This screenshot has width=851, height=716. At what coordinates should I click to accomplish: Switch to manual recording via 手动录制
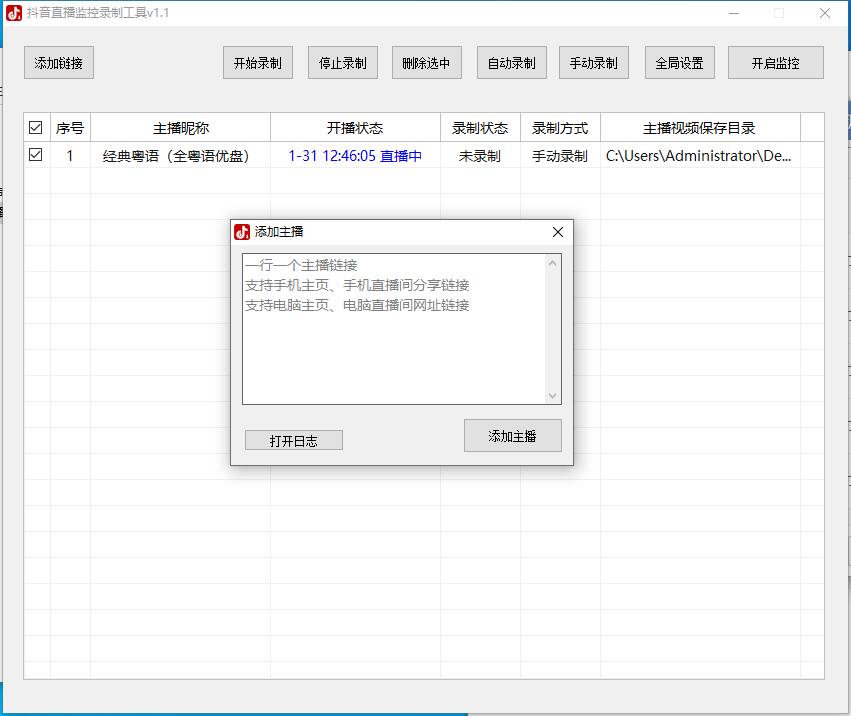pos(593,61)
